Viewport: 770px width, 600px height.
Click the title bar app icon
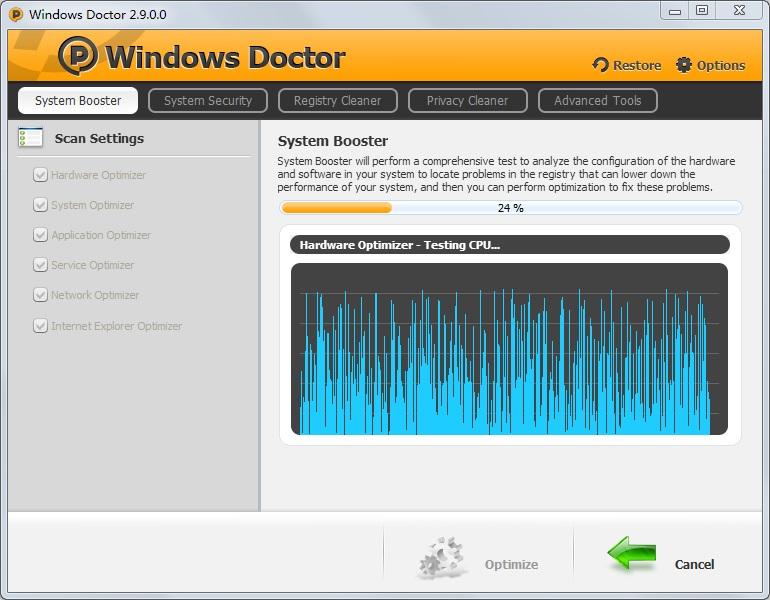[x=16, y=14]
